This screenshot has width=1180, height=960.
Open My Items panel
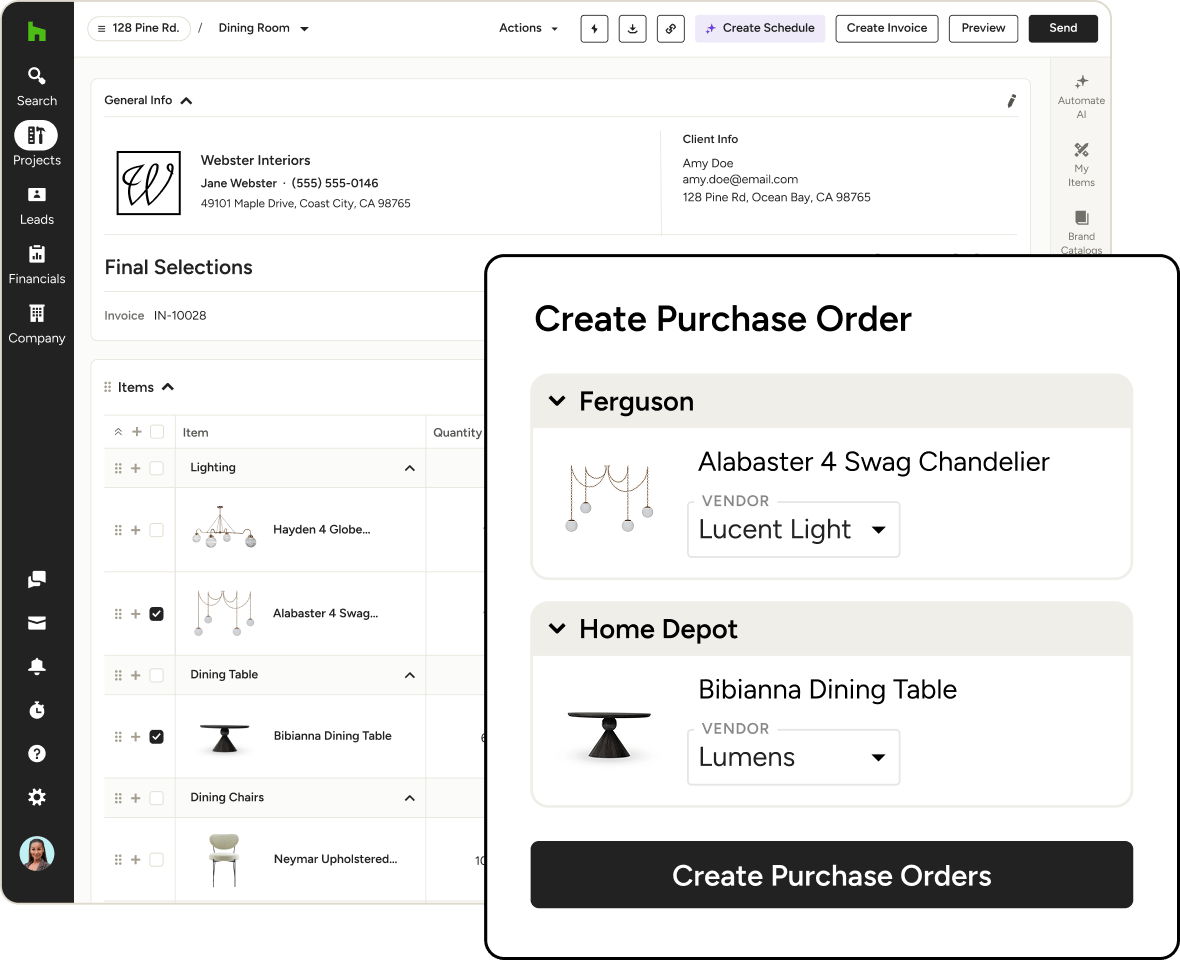point(1081,165)
